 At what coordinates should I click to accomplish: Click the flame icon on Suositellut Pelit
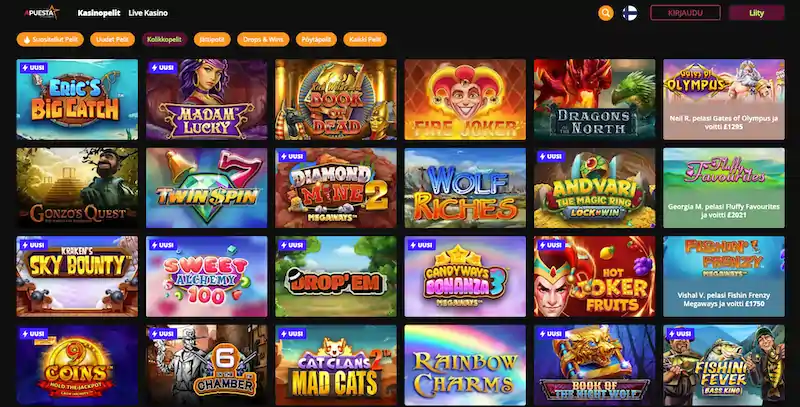pyautogui.click(x=27, y=39)
